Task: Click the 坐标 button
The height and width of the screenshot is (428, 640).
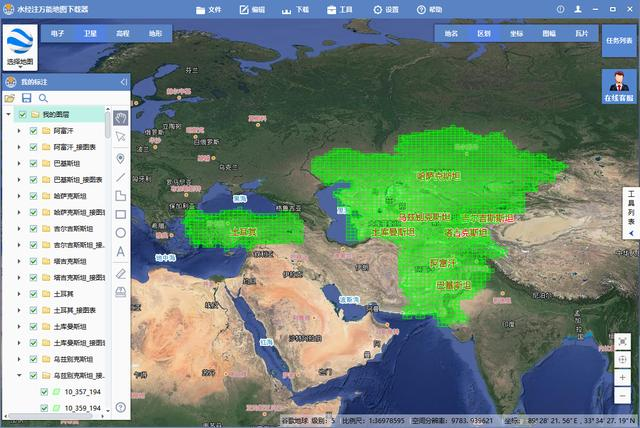Action: coord(516,33)
